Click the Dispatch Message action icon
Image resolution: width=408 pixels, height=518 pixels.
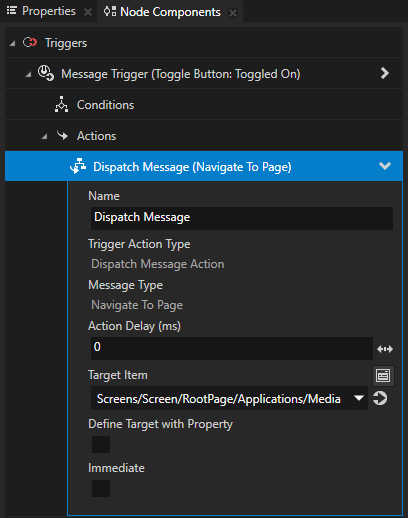78,166
